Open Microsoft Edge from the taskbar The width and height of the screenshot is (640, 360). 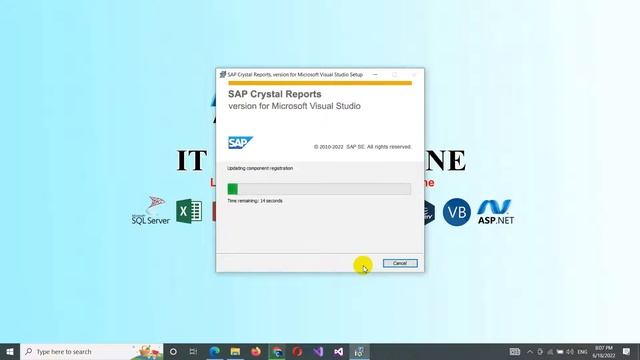[x=215, y=351]
